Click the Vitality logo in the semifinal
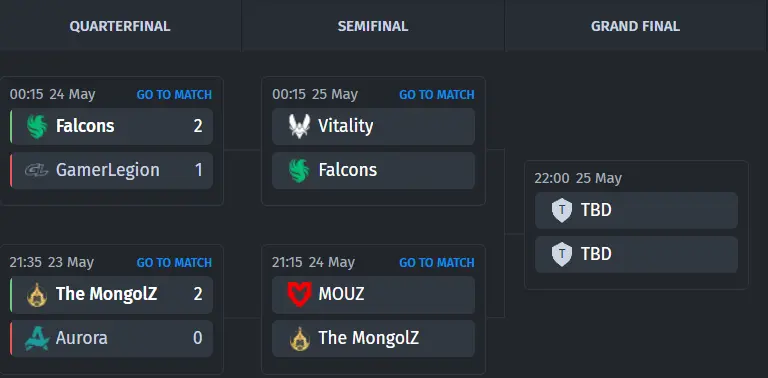768x378 pixels. 299,126
